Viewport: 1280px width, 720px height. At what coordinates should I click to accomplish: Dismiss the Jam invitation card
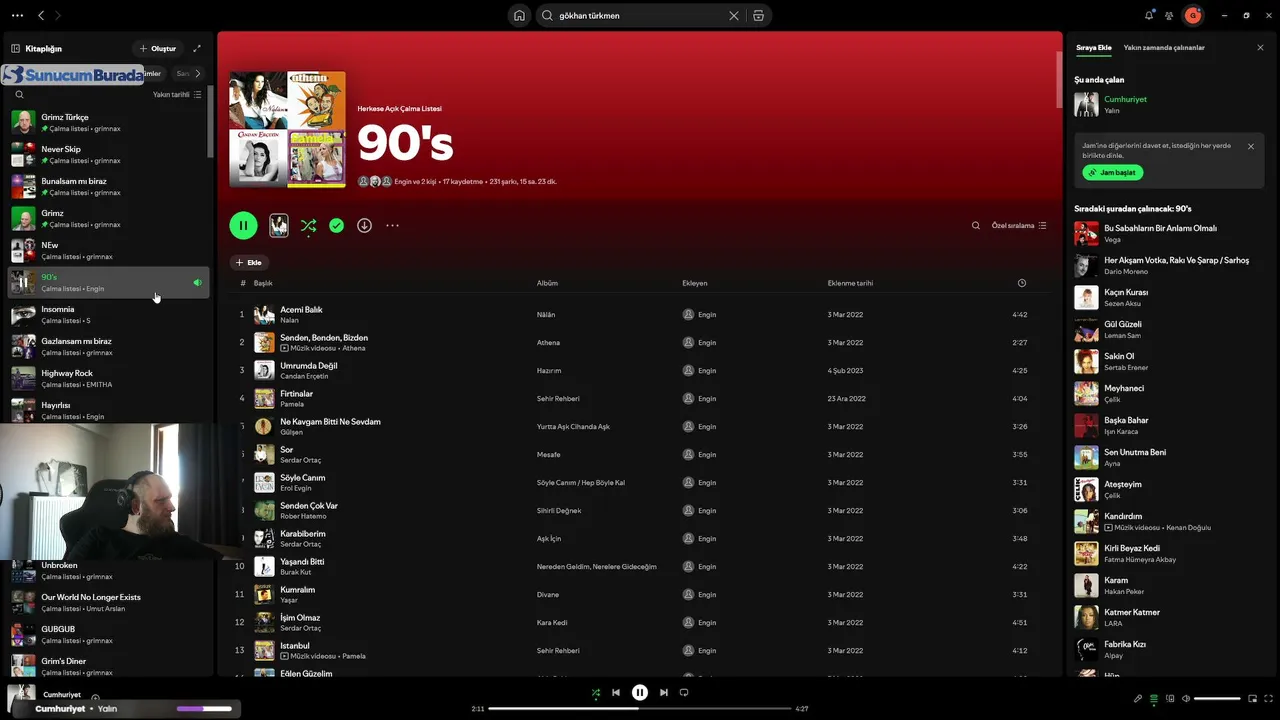(x=1250, y=146)
